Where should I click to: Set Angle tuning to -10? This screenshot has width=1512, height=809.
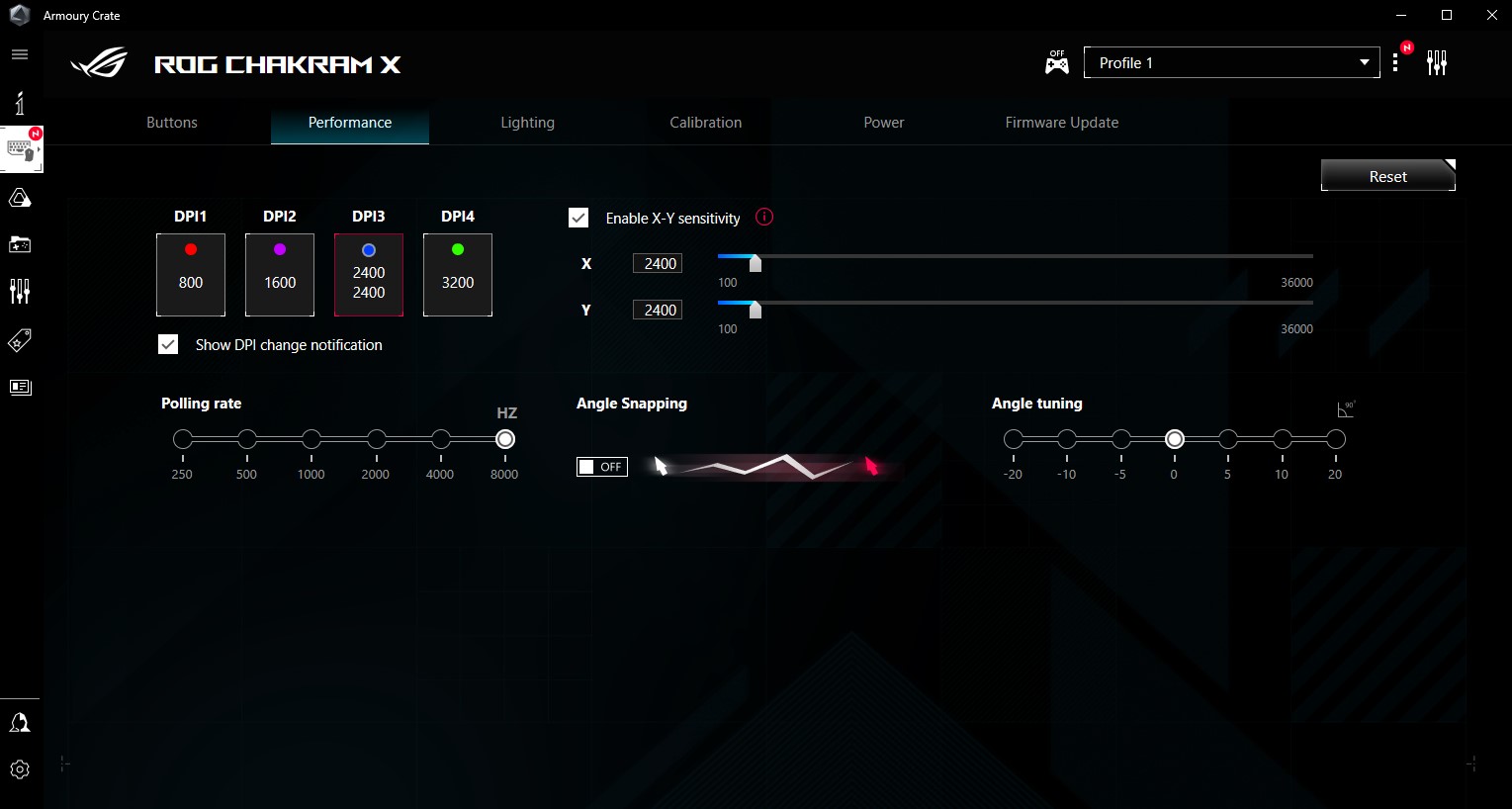point(1067,439)
